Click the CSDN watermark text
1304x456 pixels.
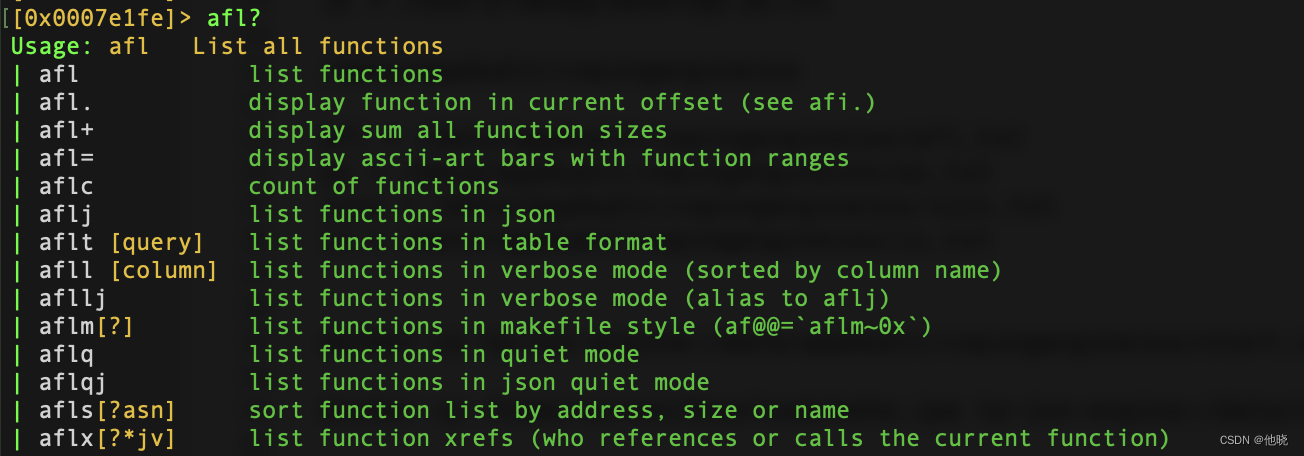pos(1257,440)
